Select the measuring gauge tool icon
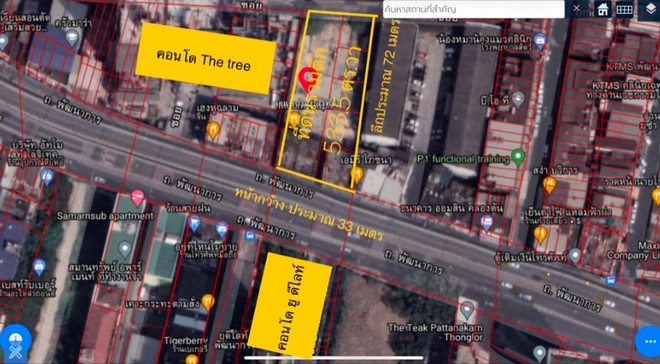The height and width of the screenshot is (364, 660). (15, 338)
